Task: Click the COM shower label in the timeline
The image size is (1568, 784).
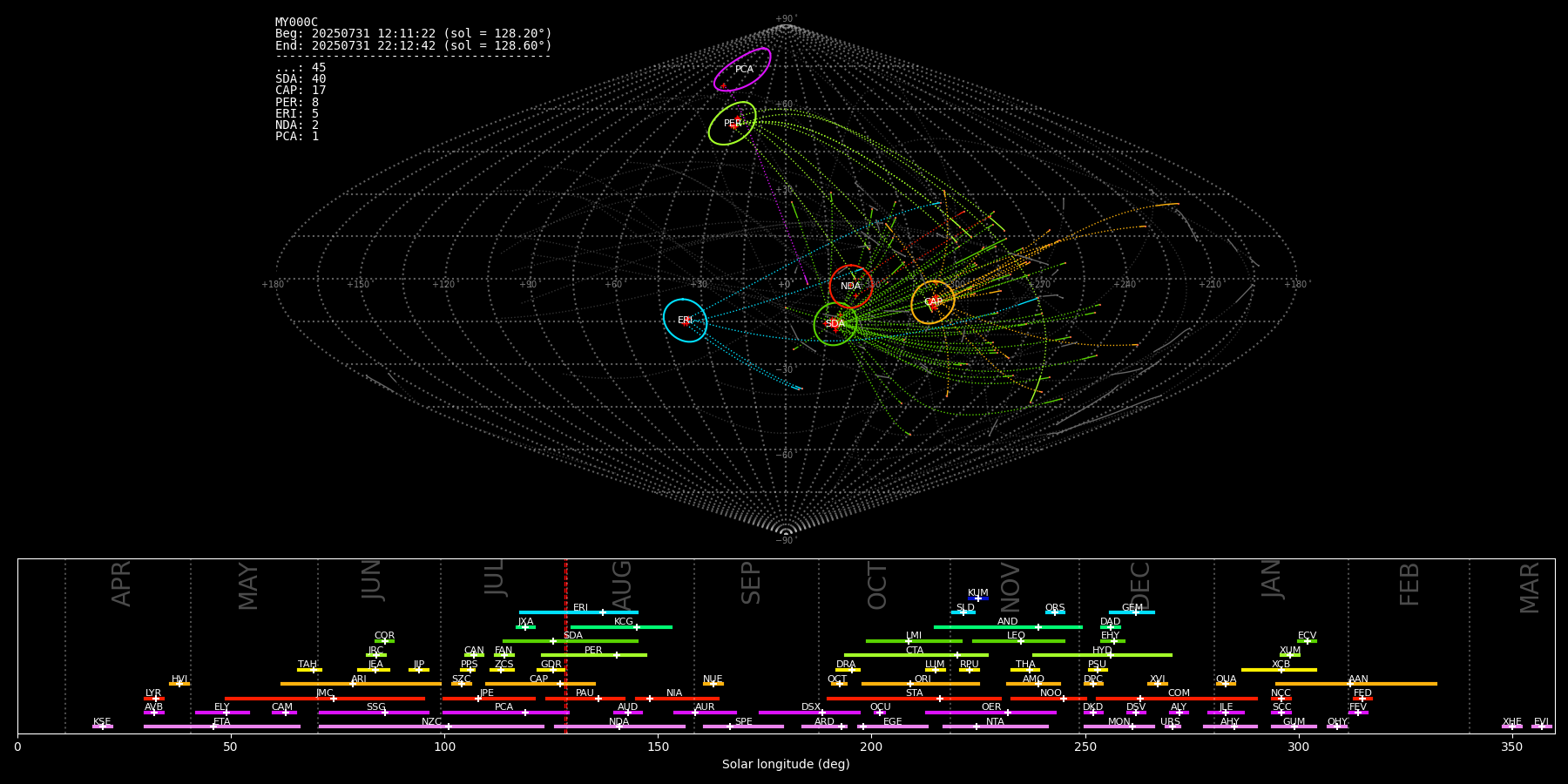Action: point(1179,693)
